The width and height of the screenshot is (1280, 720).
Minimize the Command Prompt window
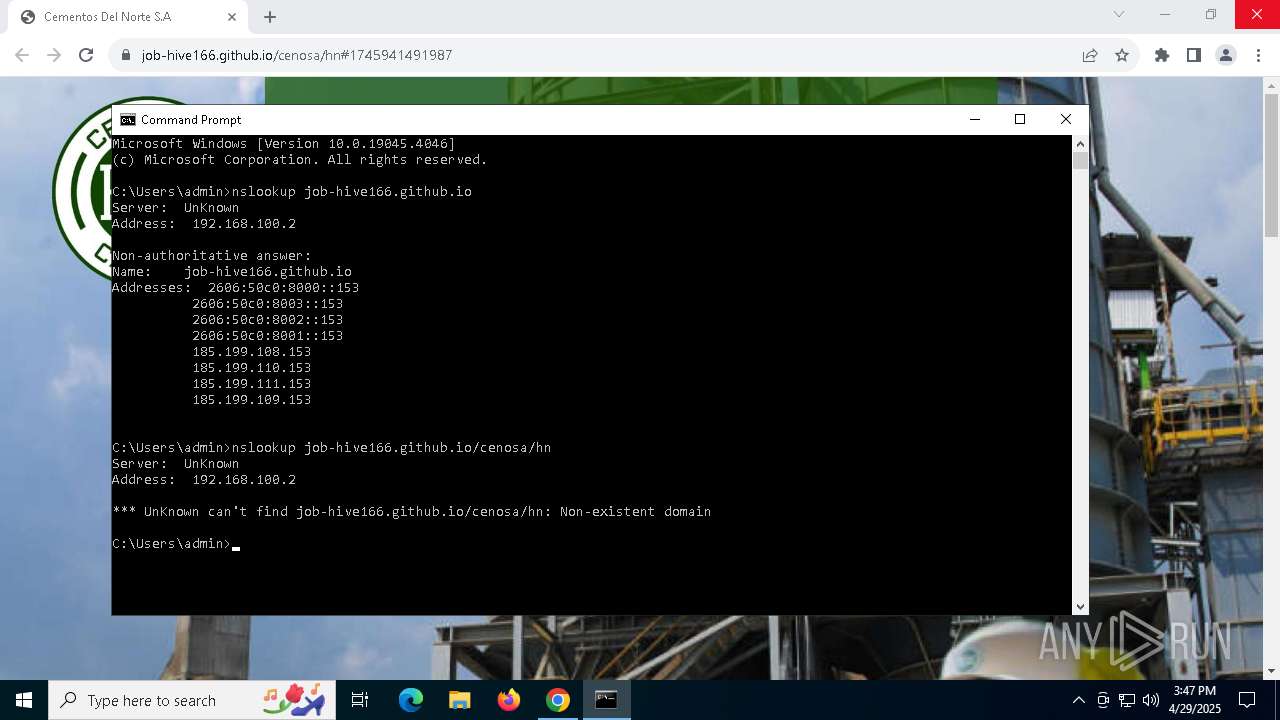point(975,119)
